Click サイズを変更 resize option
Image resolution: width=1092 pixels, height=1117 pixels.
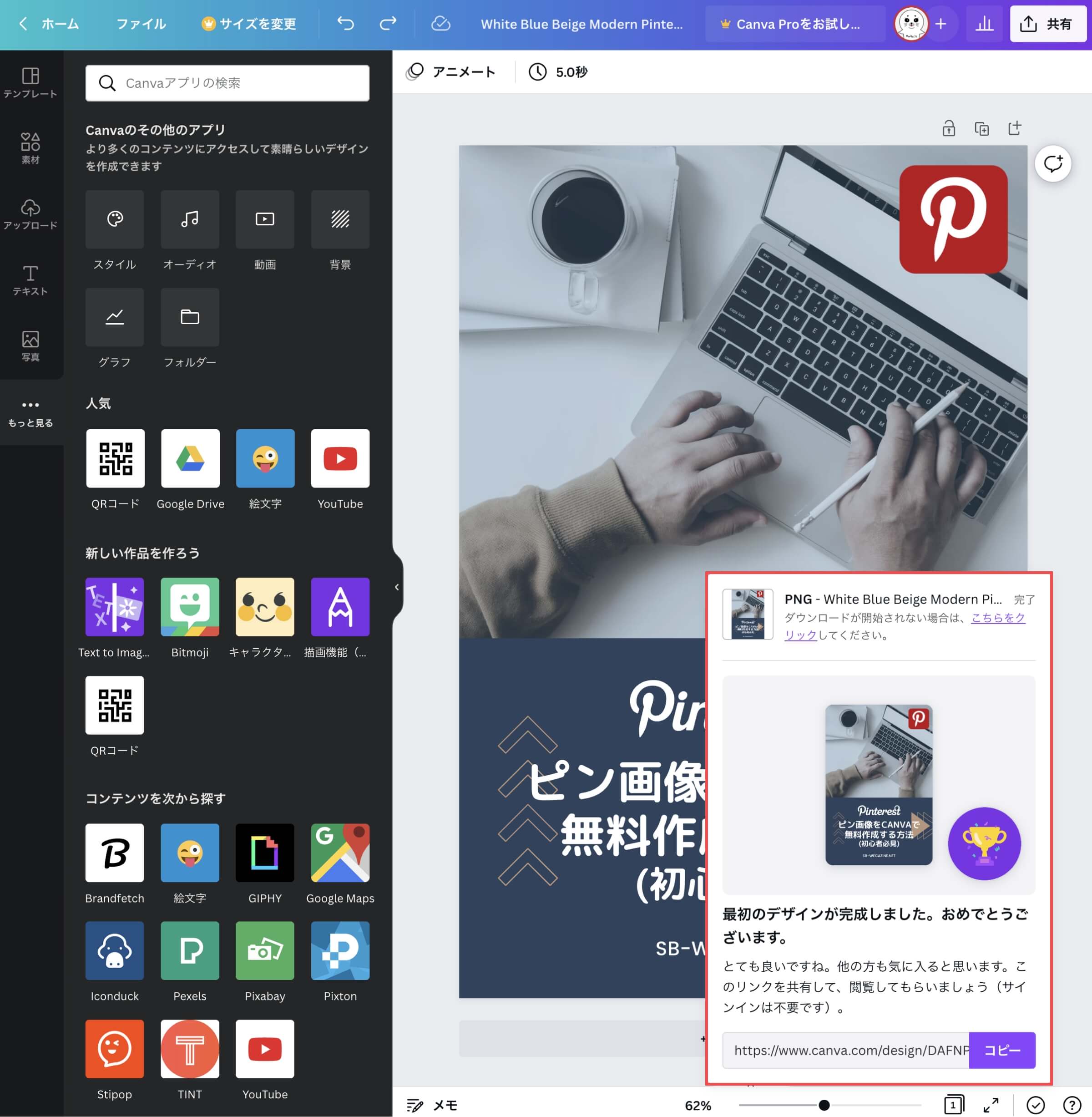tap(249, 24)
